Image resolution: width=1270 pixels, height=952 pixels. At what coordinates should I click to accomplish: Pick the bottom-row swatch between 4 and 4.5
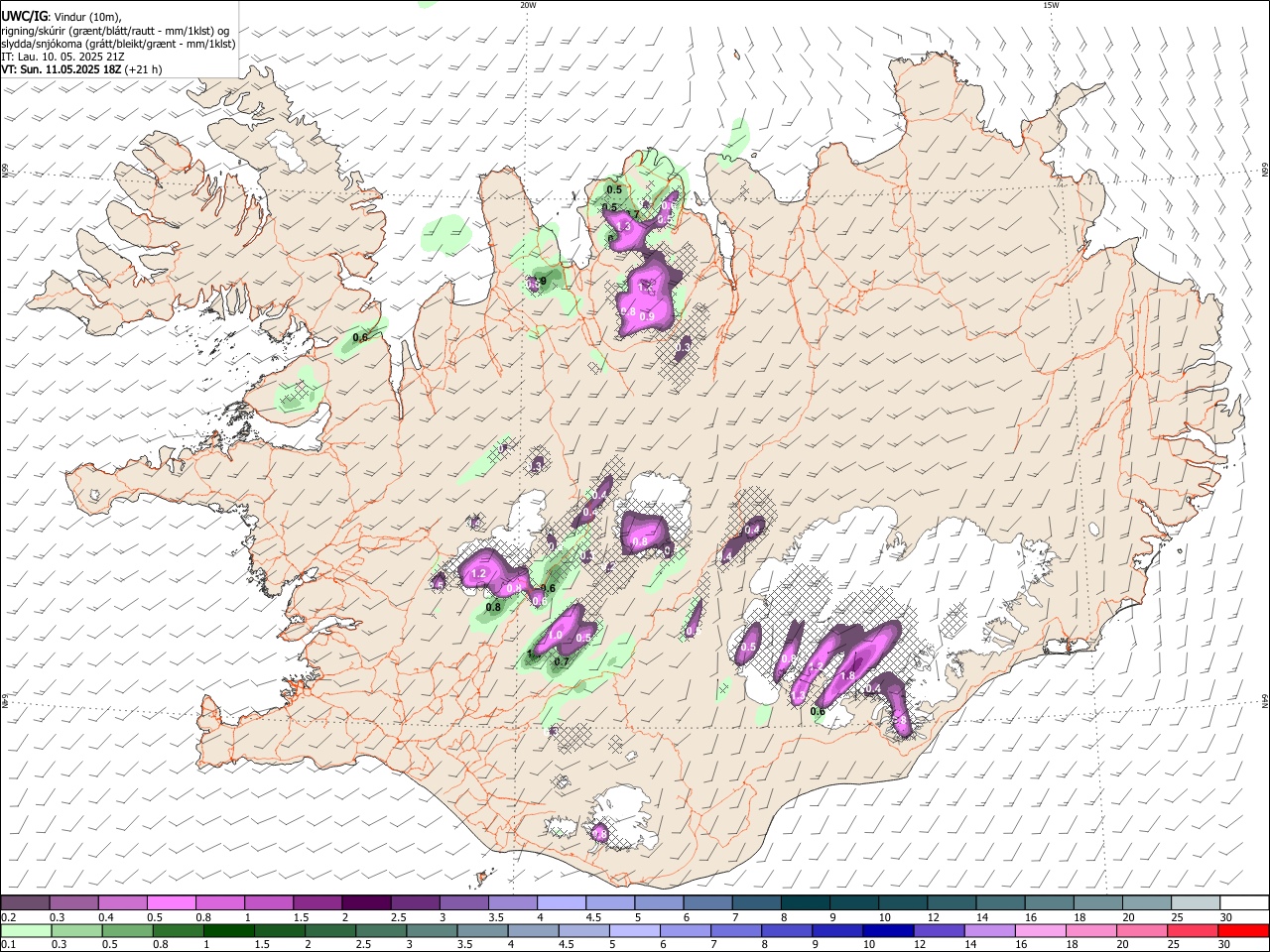point(532,931)
